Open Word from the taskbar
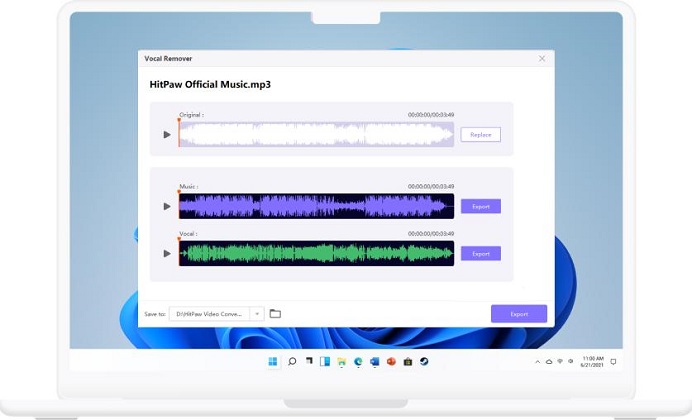This screenshot has height=420, width=692. [x=375, y=362]
